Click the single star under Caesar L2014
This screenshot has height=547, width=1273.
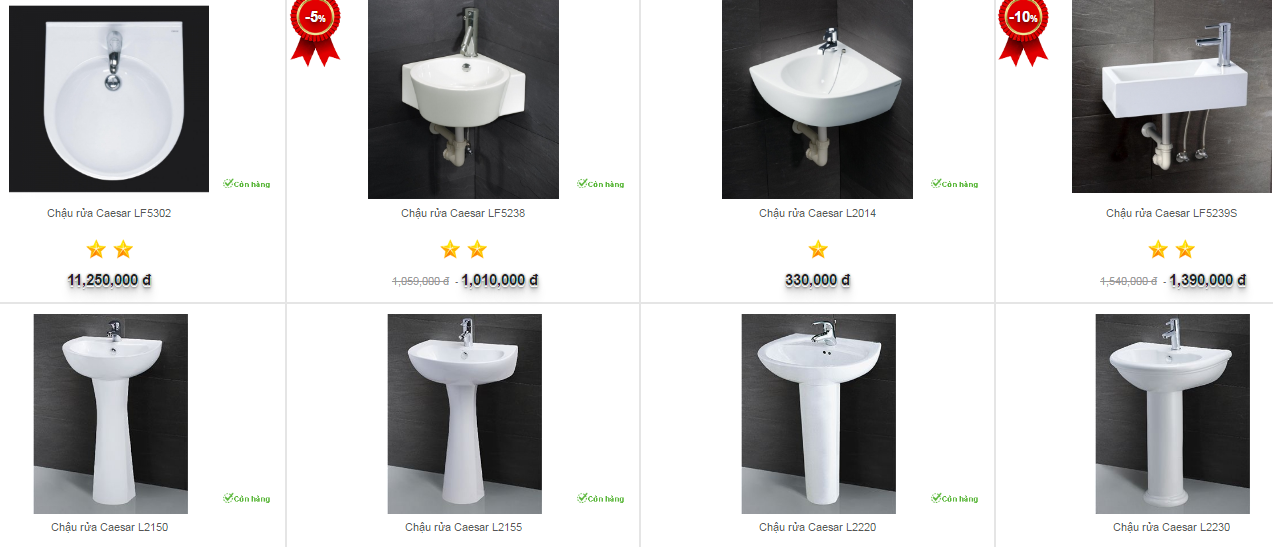(817, 249)
